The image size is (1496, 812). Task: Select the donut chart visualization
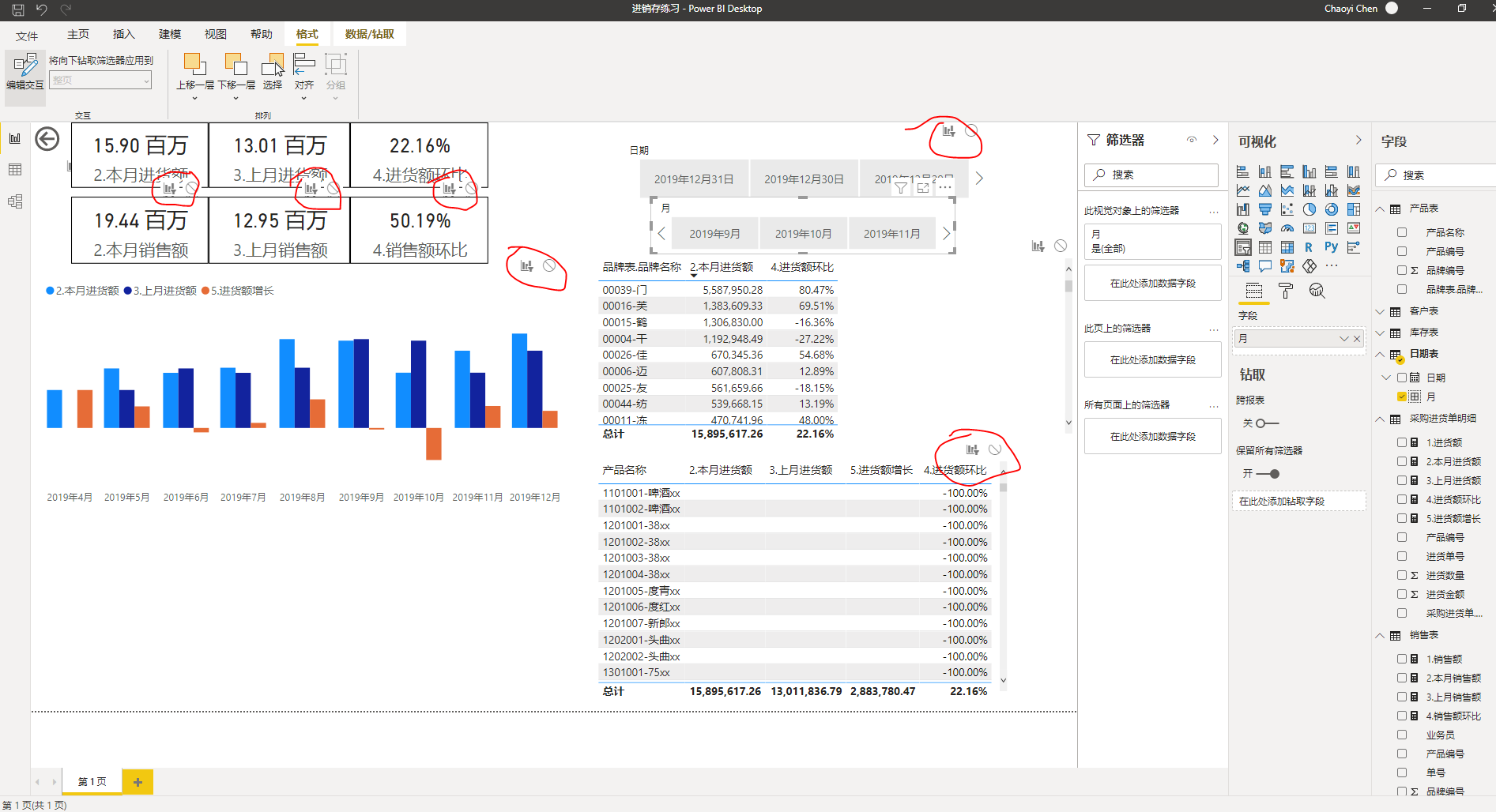click(x=1332, y=209)
